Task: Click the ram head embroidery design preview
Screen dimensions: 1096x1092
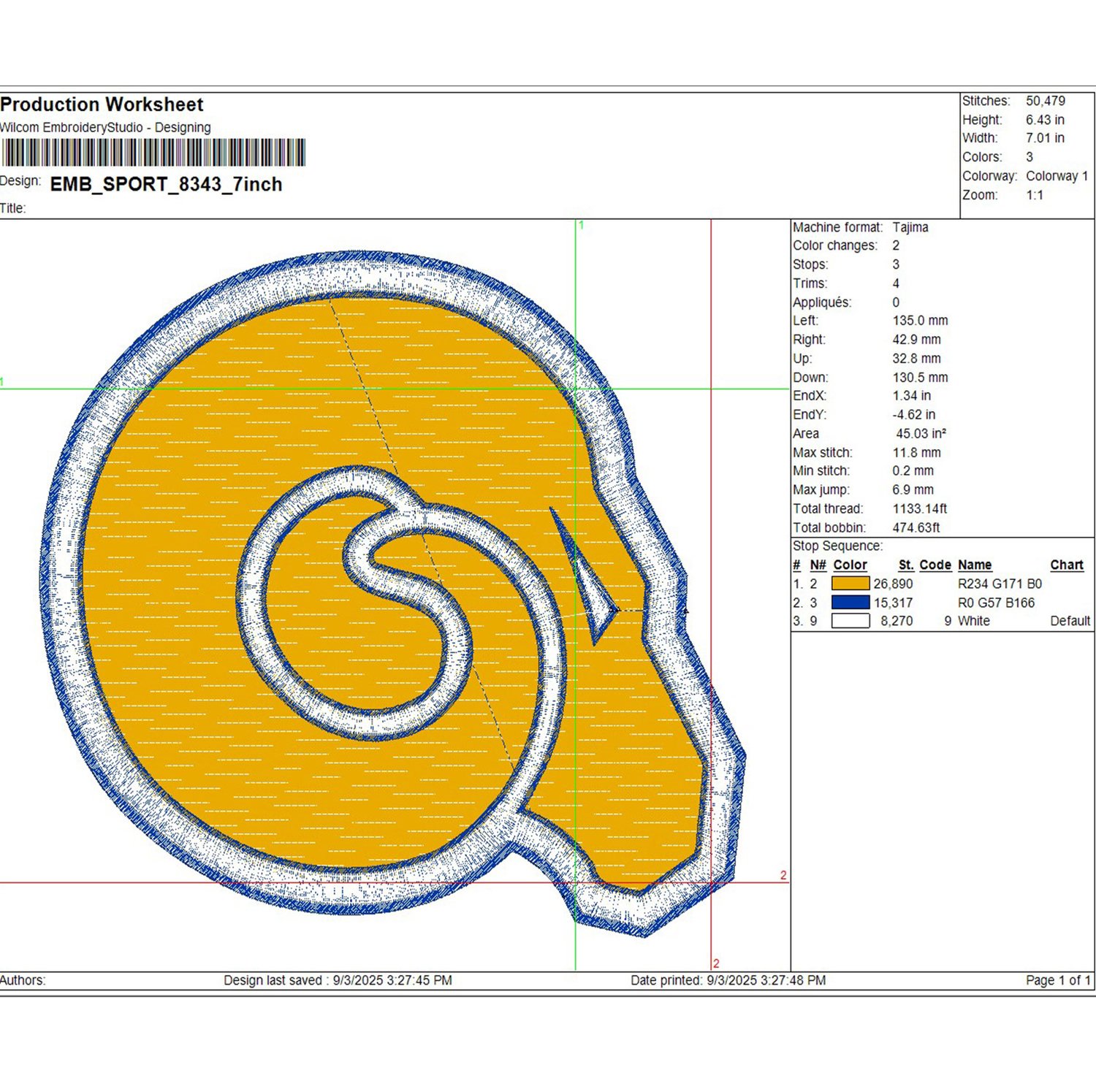Action: point(393,593)
